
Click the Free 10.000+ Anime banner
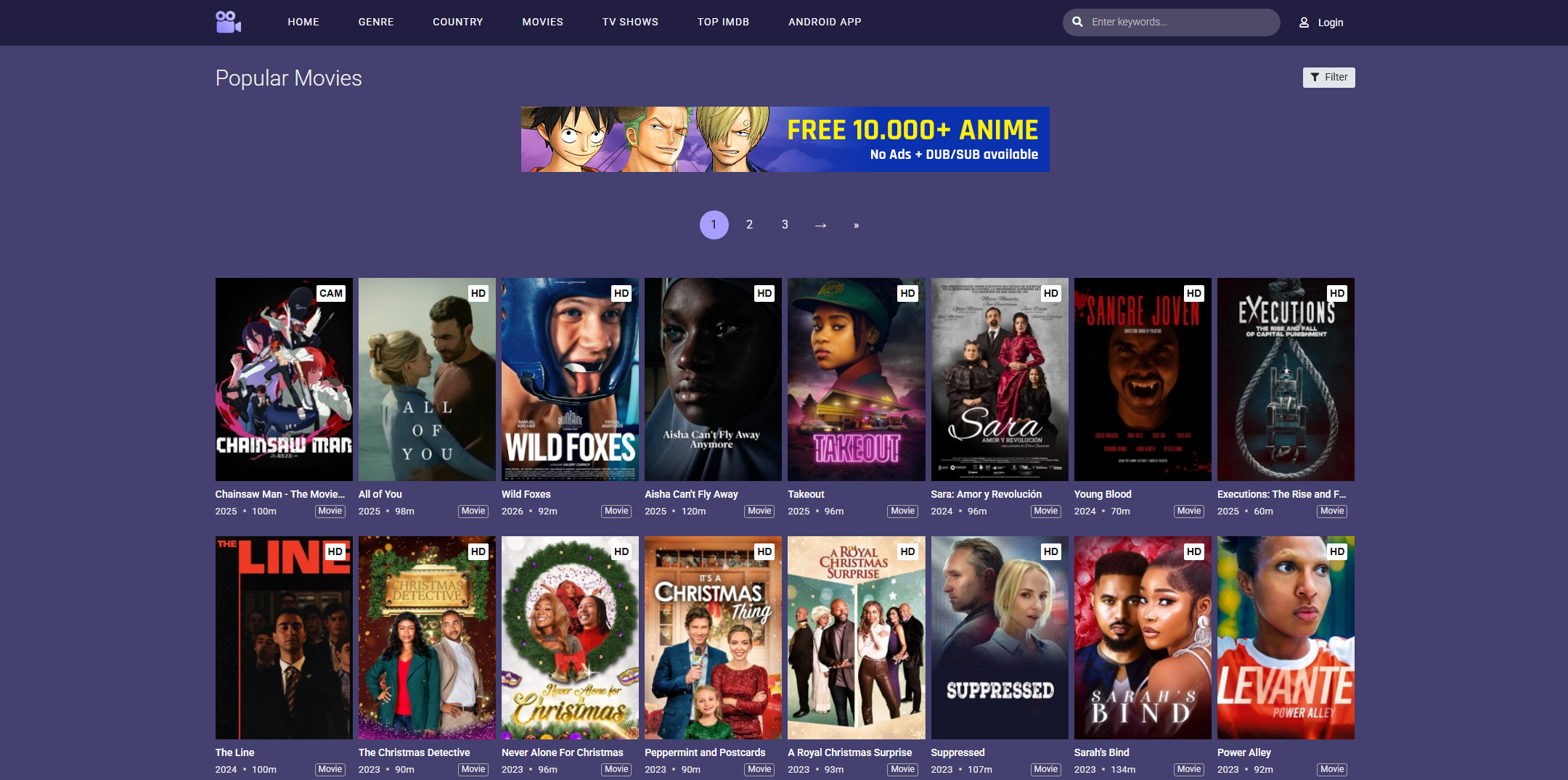(x=785, y=139)
